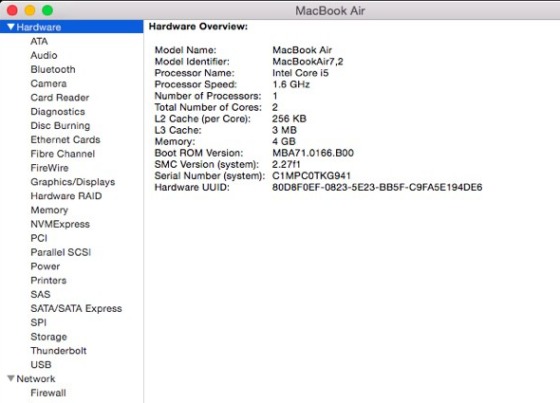560x403 pixels.
Task: Click the model identifier value MacBookAir7,2
Action: coord(308,61)
